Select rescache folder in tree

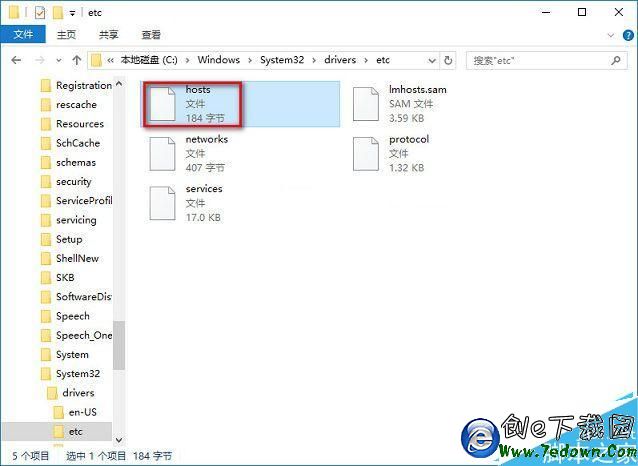click(76, 105)
